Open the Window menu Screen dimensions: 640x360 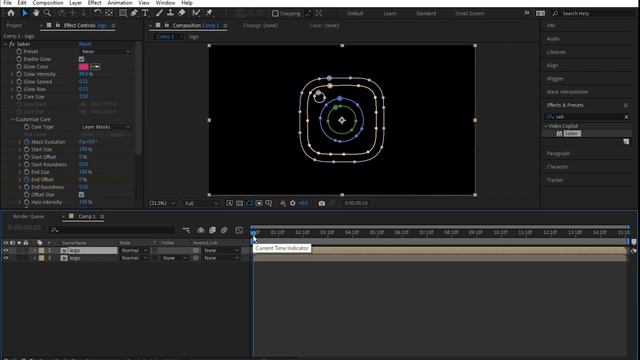165,3
